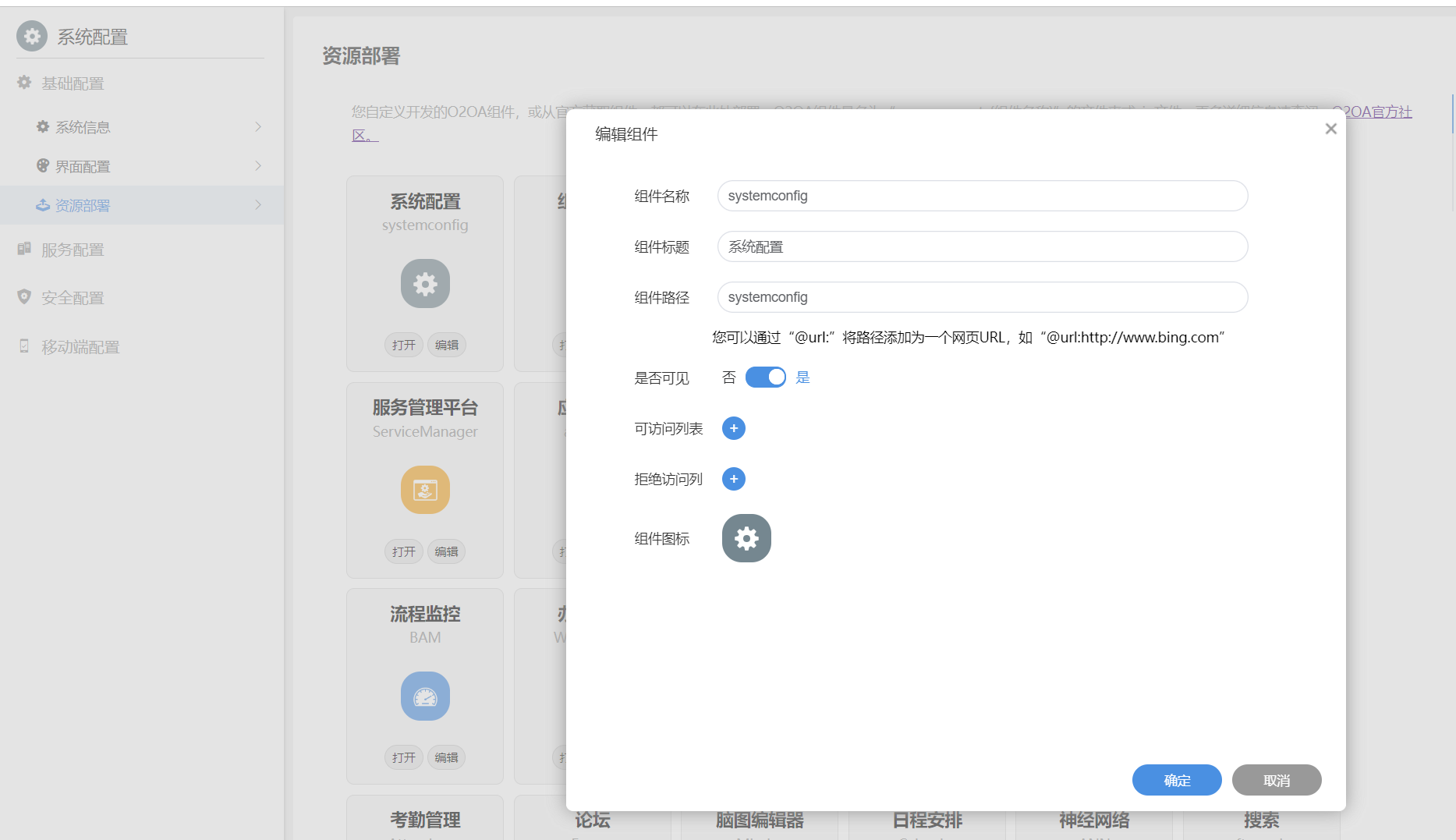Image resolution: width=1456 pixels, height=840 pixels.
Task: Click the 组件名称 input field
Action: pos(982,196)
